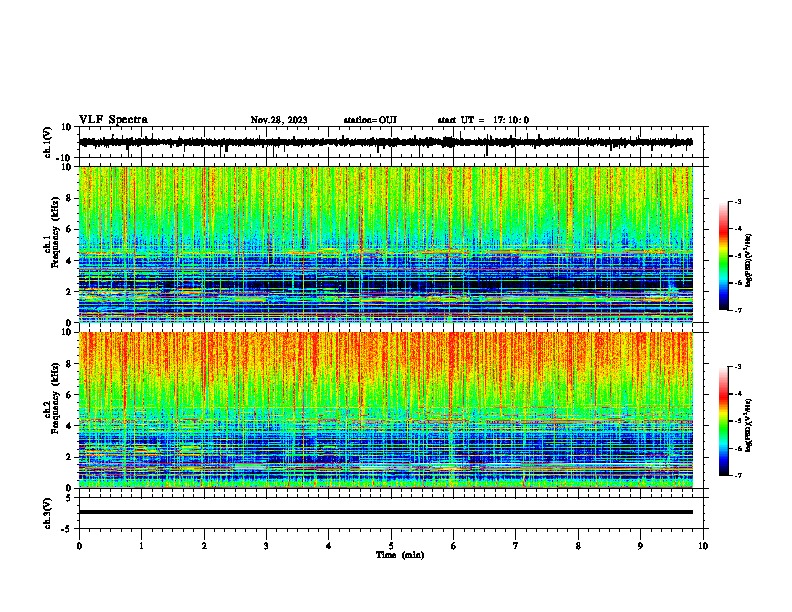
Task: Click the ch.1 spectrogram panel
Action: tap(386, 244)
